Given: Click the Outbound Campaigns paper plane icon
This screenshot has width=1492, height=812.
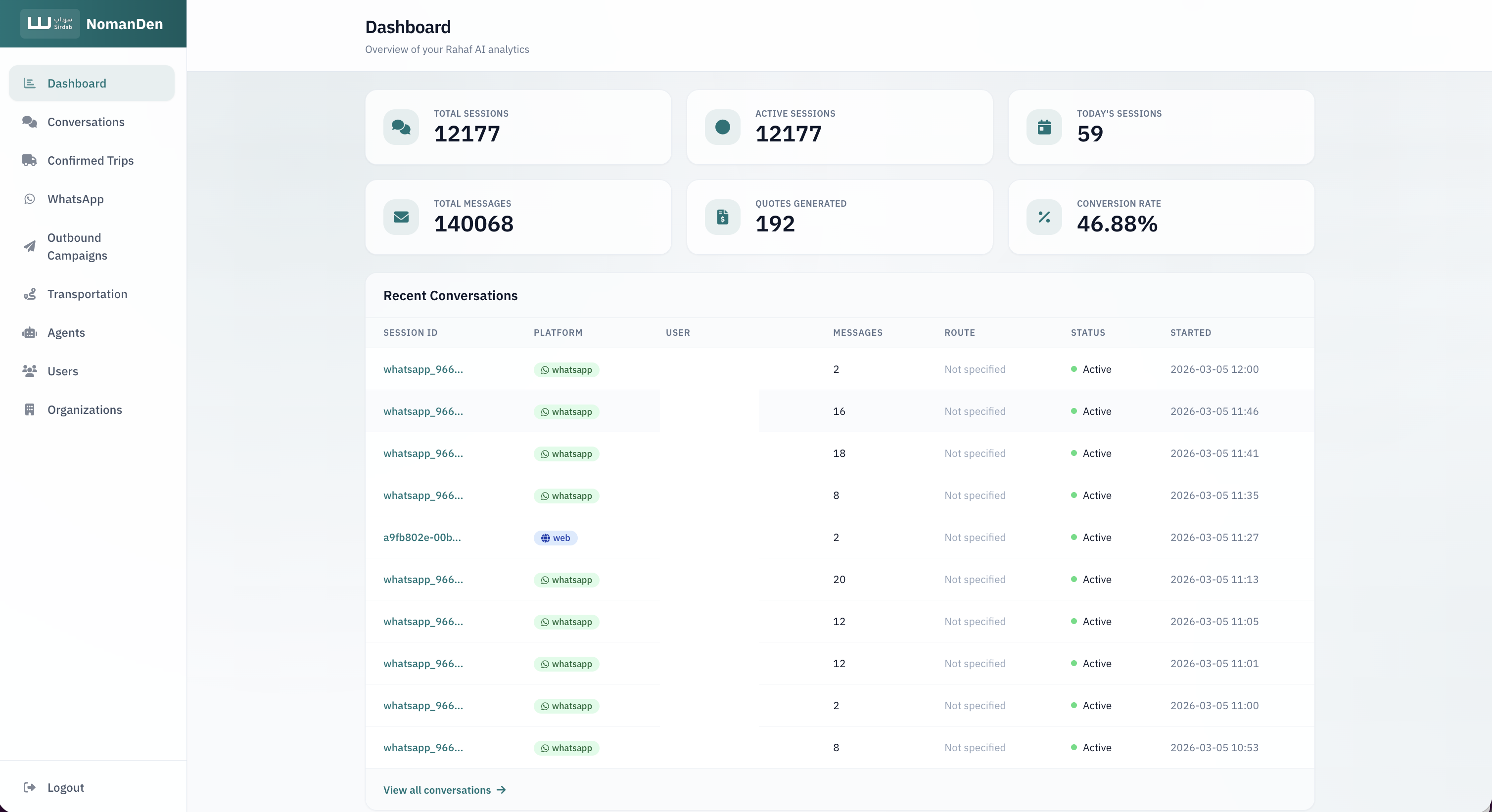Looking at the screenshot, I should coord(30,247).
